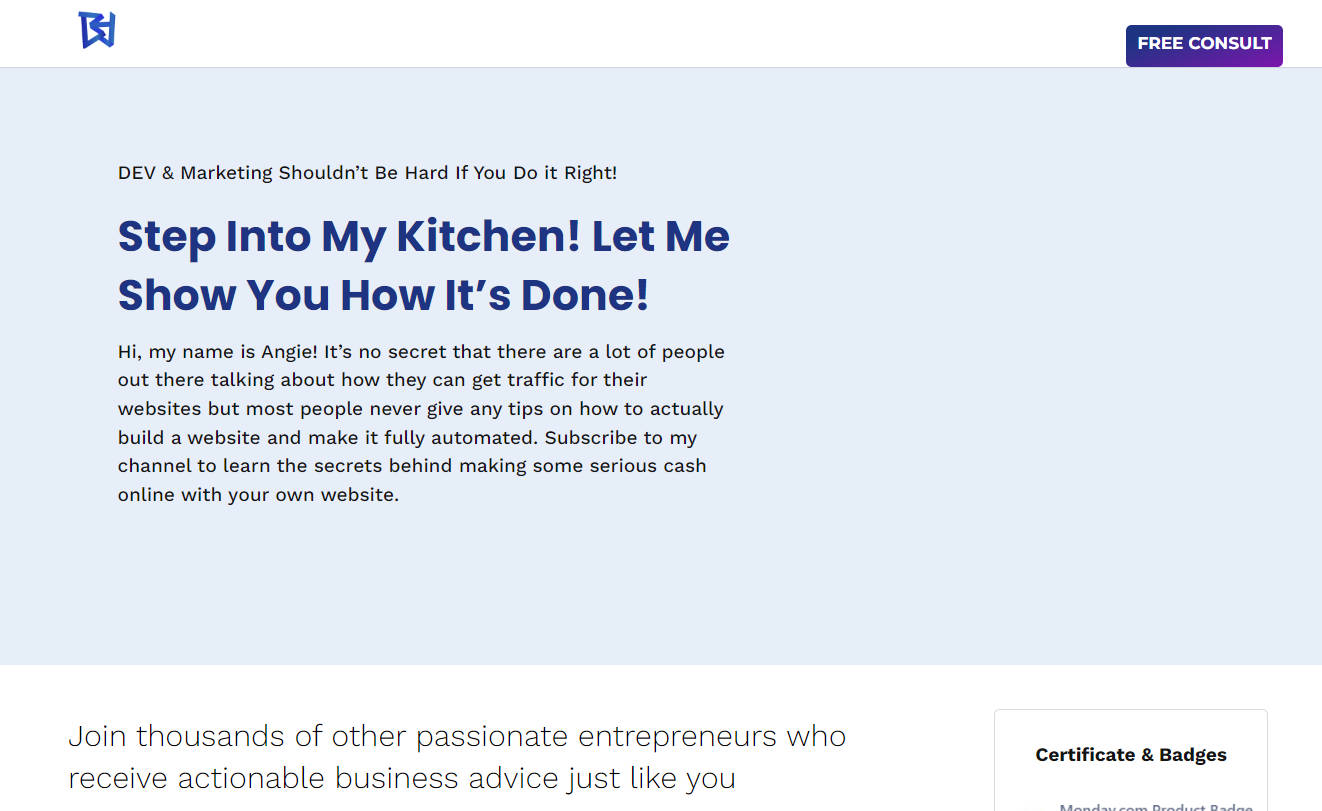The width and height of the screenshot is (1322, 811).
Task: Click the blue site logo icon
Action: coord(97,30)
